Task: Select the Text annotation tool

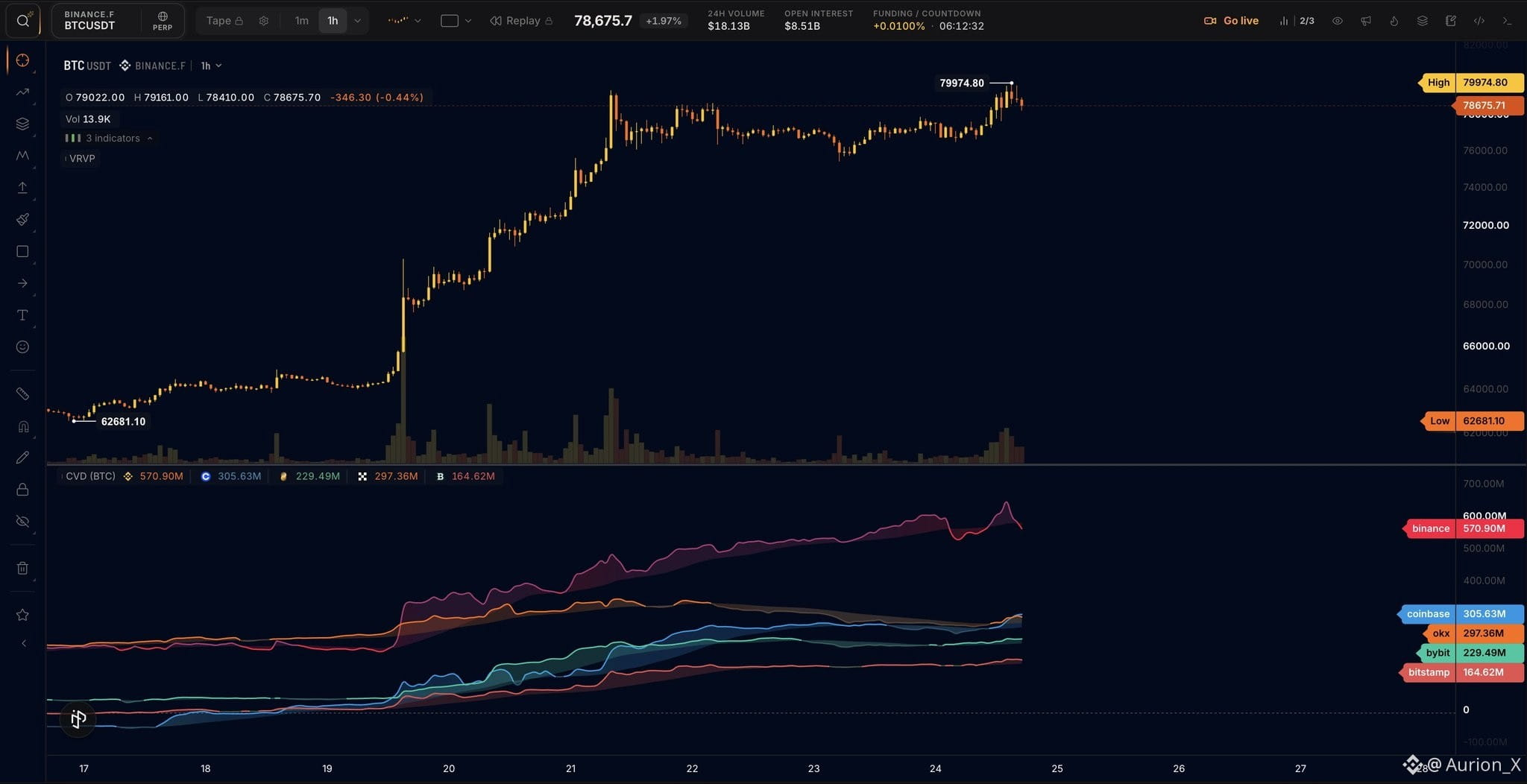Action: click(22, 315)
